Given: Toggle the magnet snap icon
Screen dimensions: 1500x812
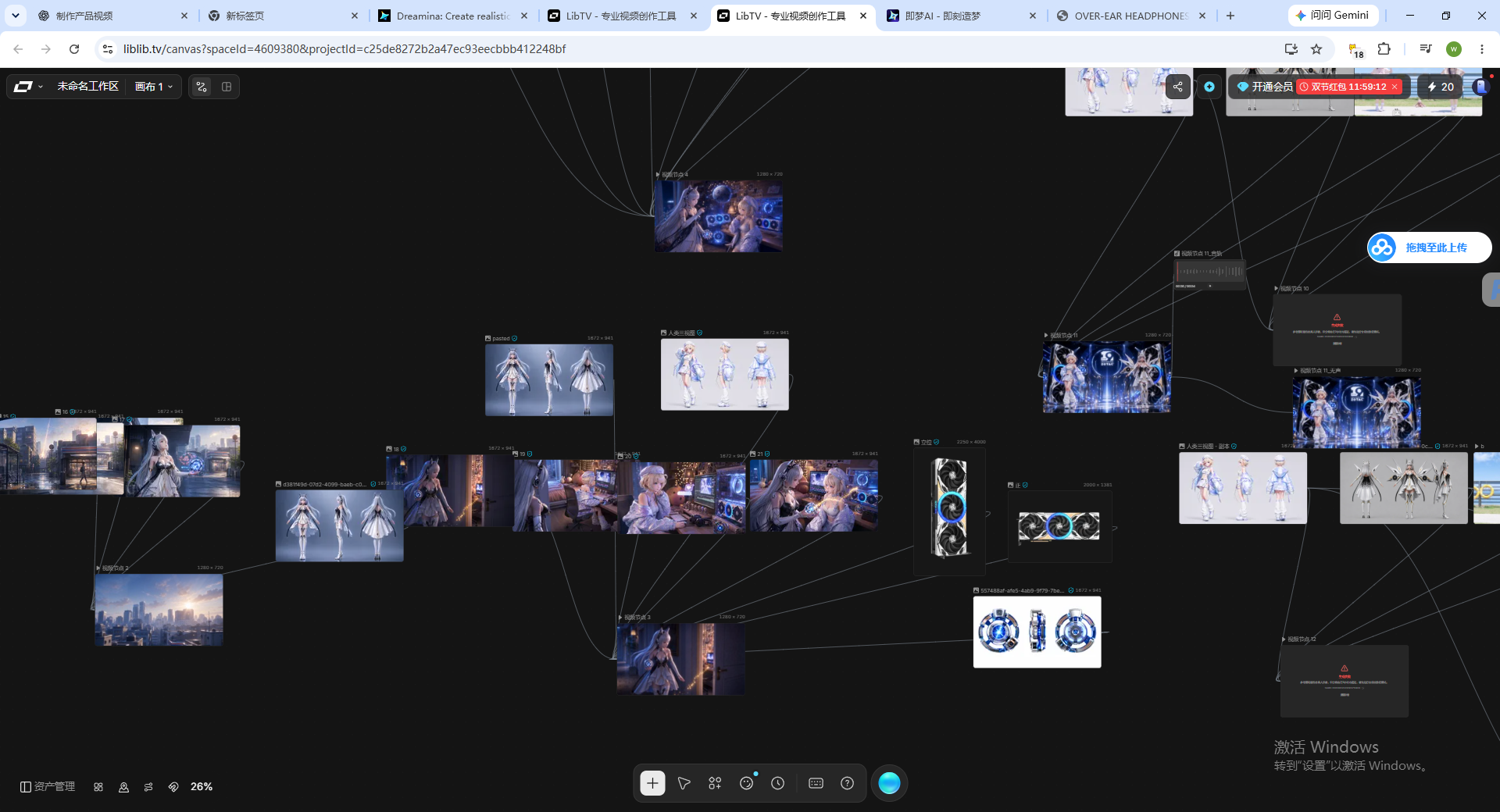Looking at the screenshot, I should point(173,787).
